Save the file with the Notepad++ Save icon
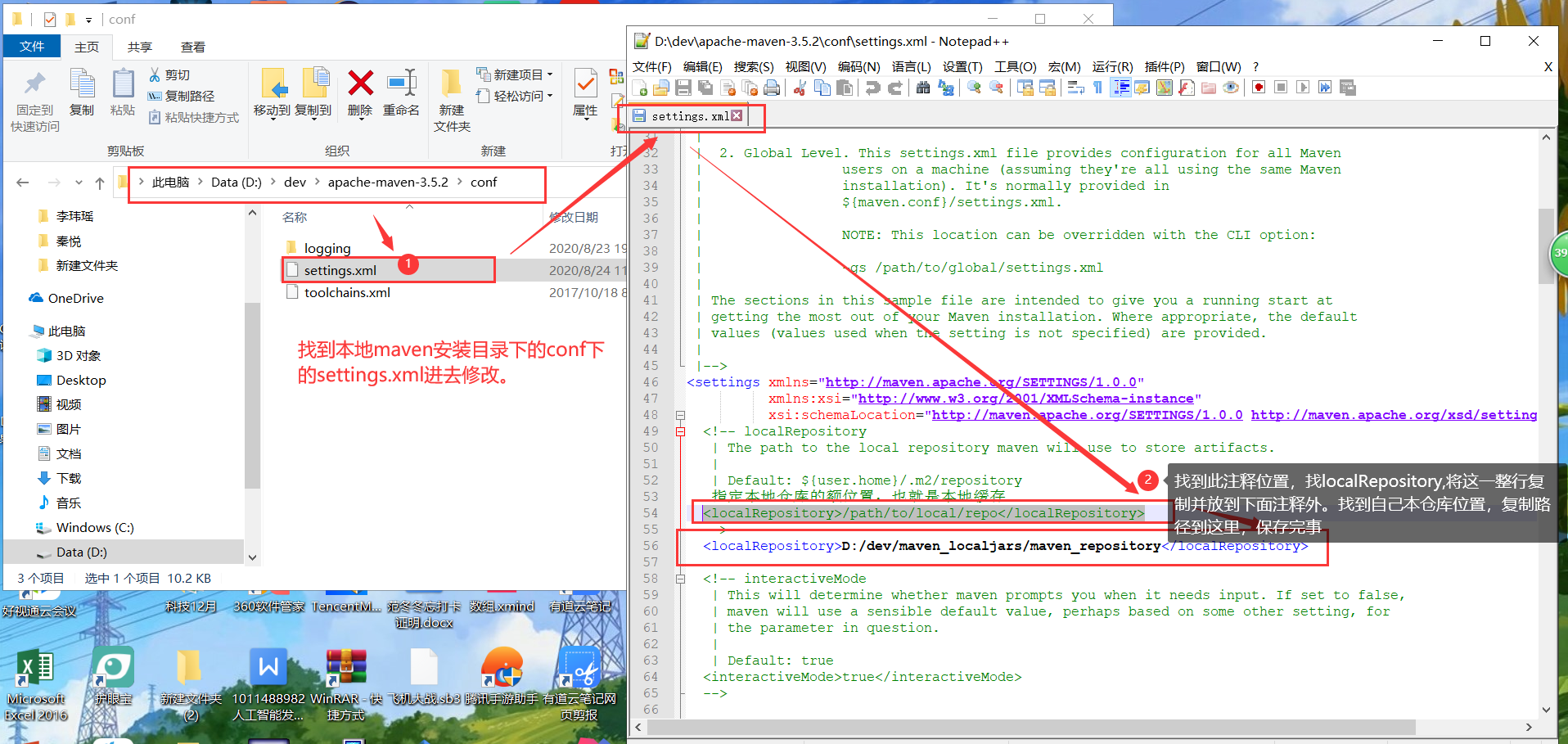 pyautogui.click(x=683, y=88)
